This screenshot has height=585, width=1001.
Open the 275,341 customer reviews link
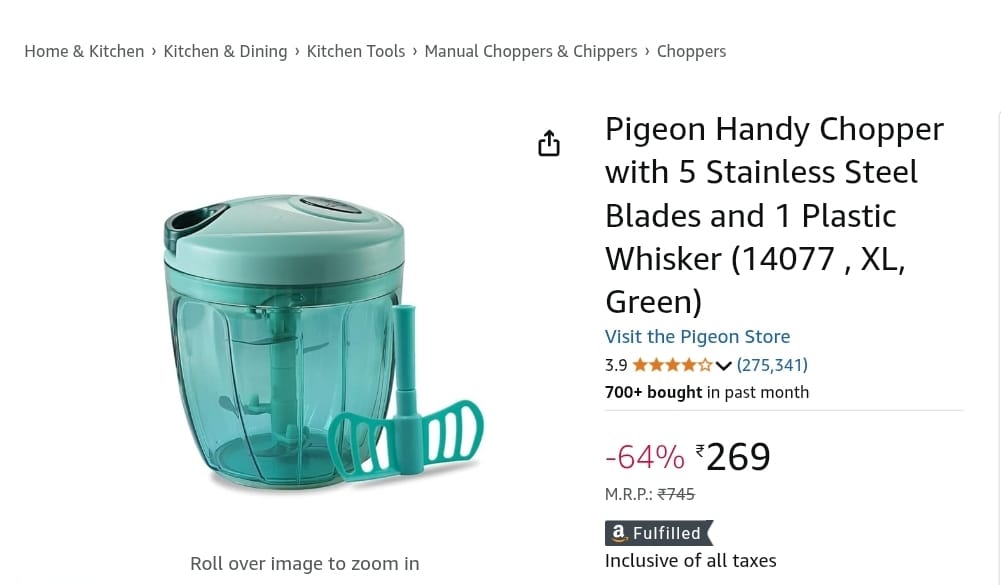pos(772,365)
